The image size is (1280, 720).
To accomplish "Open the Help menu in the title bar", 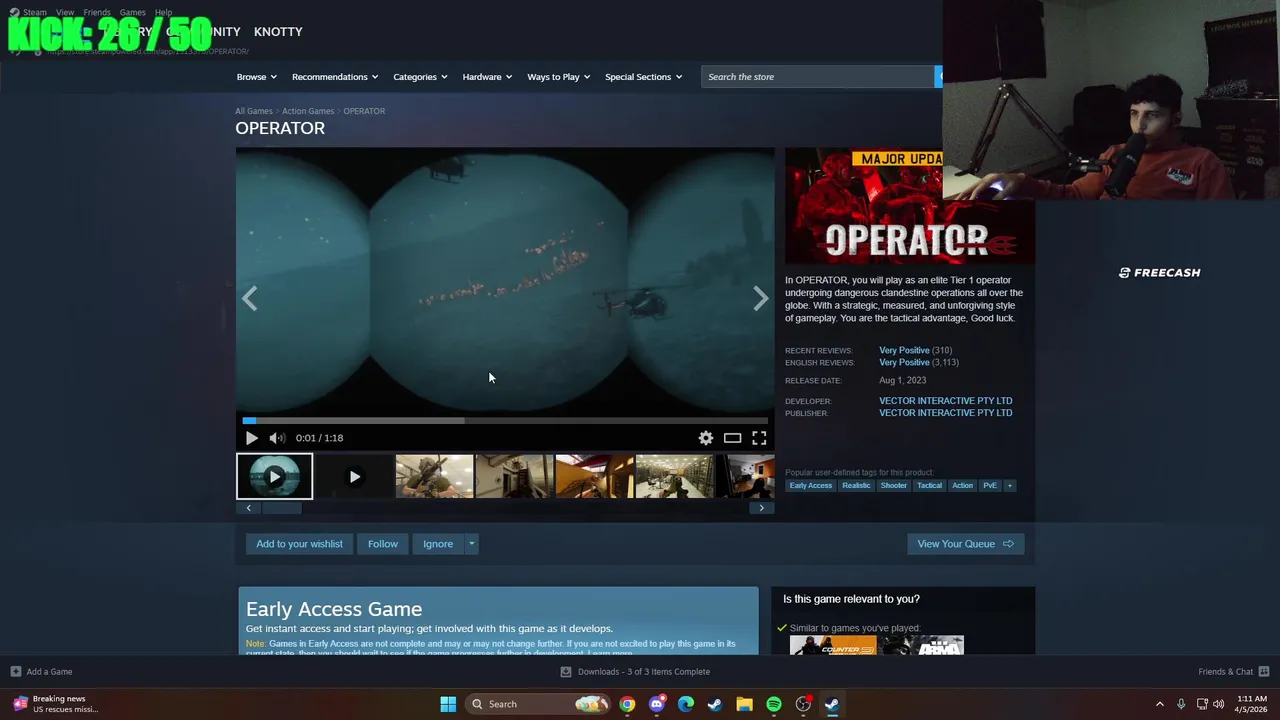I will [163, 13].
